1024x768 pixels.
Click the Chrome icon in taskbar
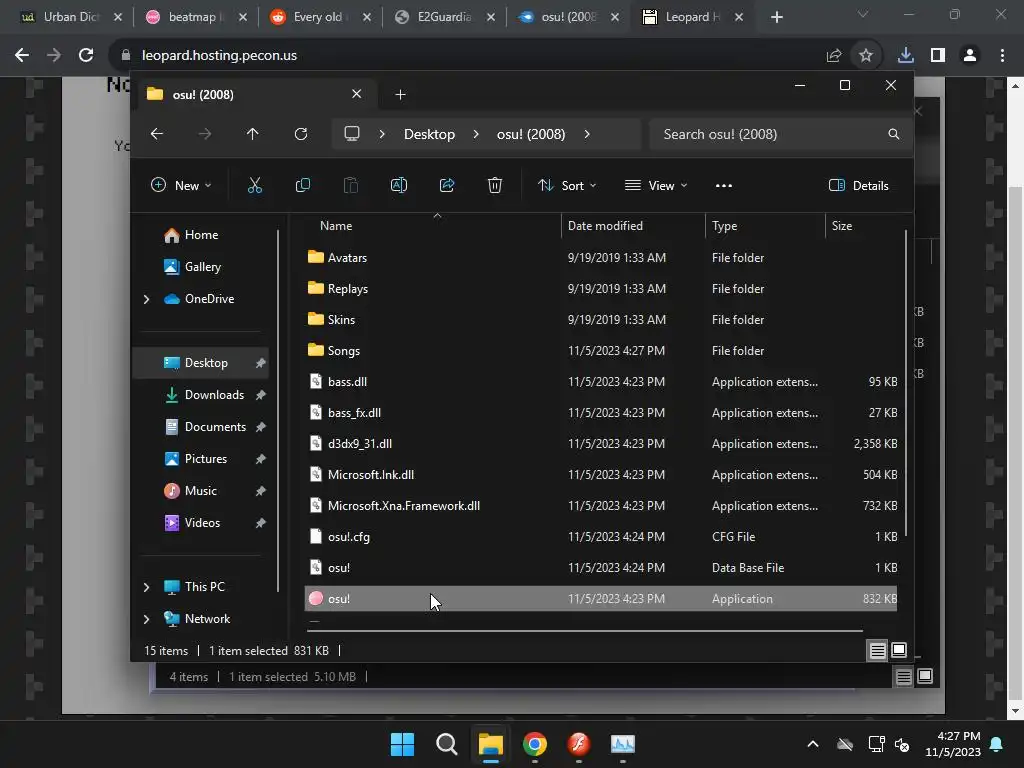coord(535,744)
